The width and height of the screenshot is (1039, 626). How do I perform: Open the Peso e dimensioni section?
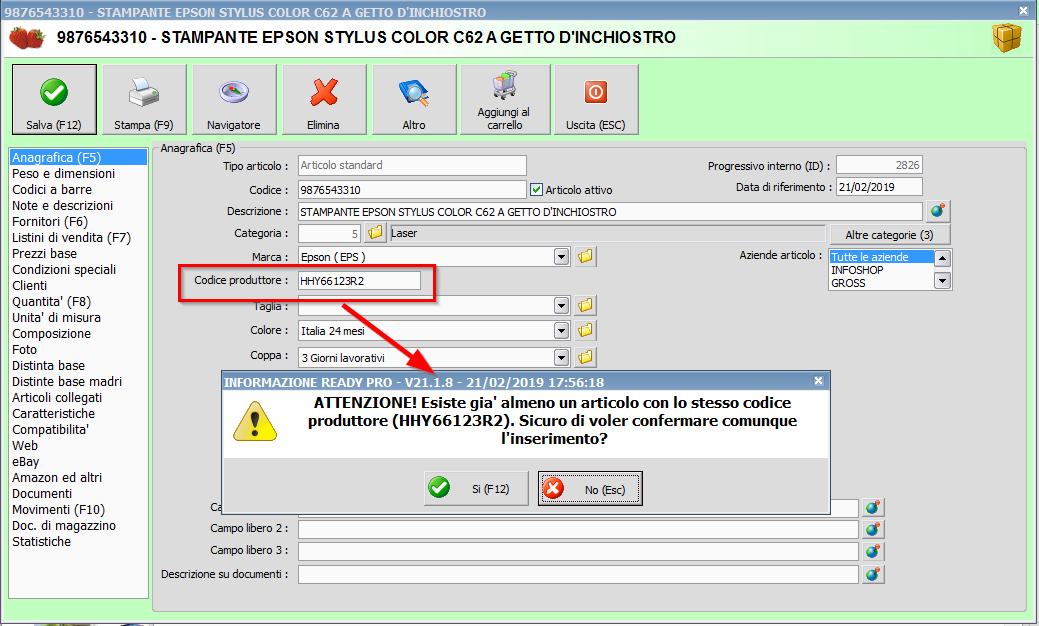[x=64, y=174]
